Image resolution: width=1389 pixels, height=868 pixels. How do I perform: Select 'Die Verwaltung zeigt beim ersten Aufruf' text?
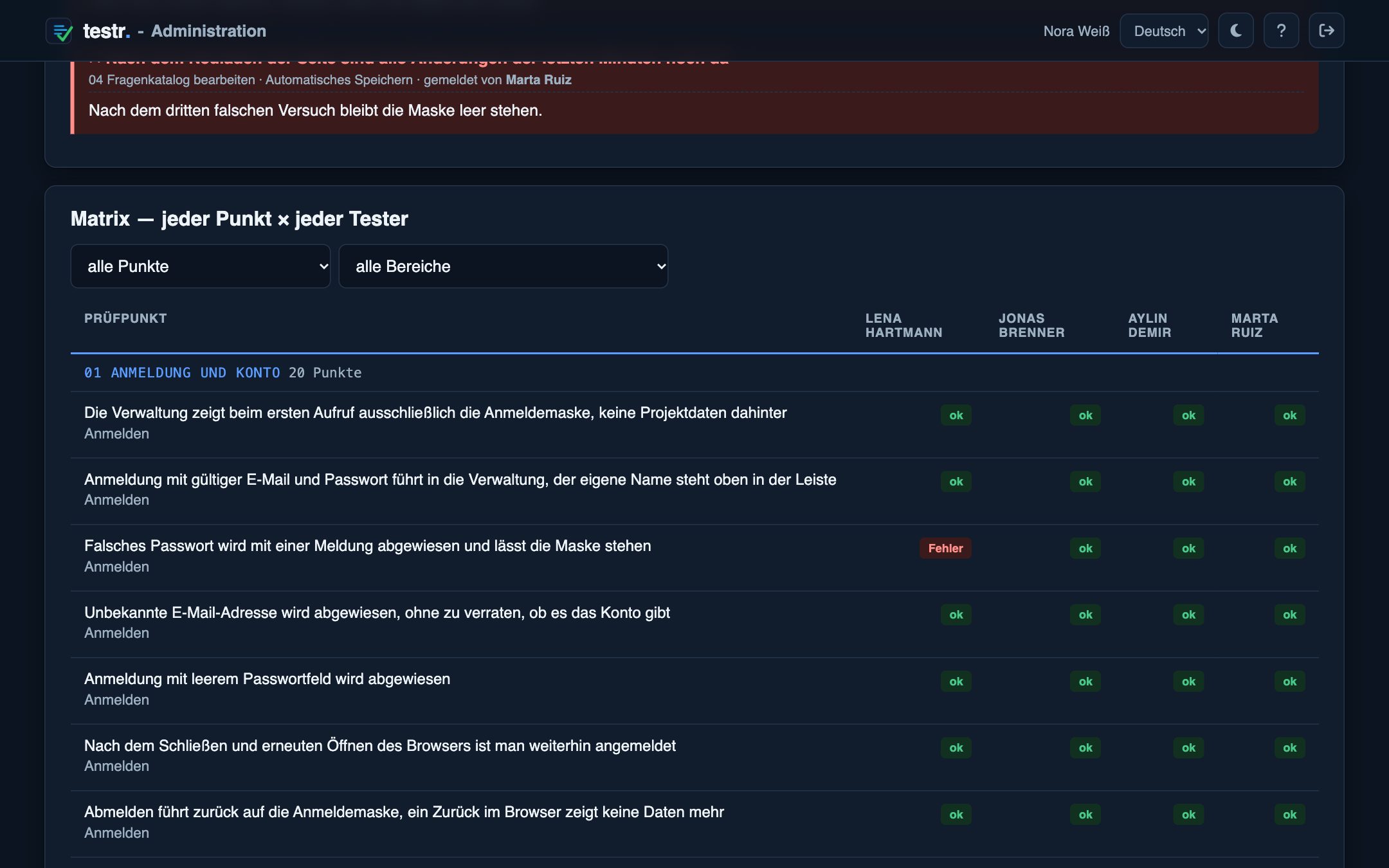[x=219, y=413]
